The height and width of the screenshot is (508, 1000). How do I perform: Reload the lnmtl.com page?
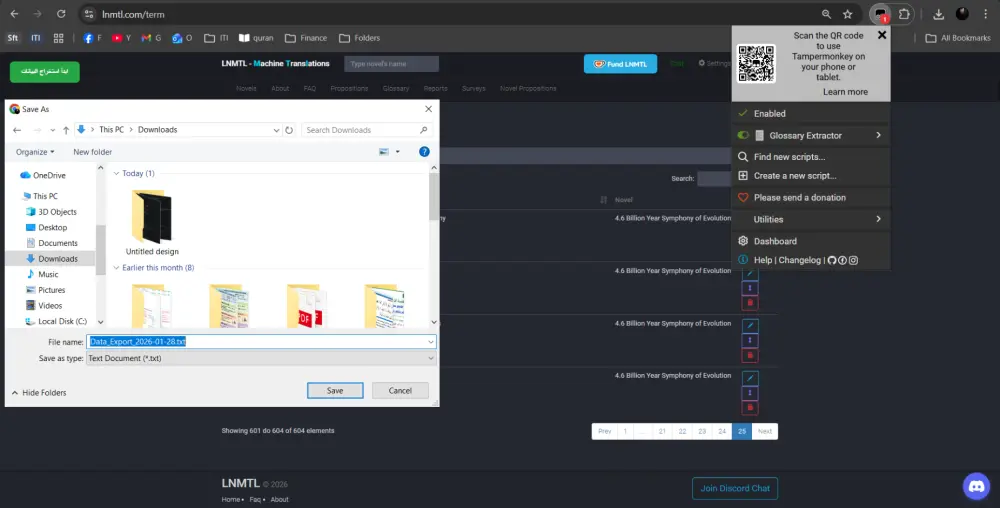coord(61,14)
